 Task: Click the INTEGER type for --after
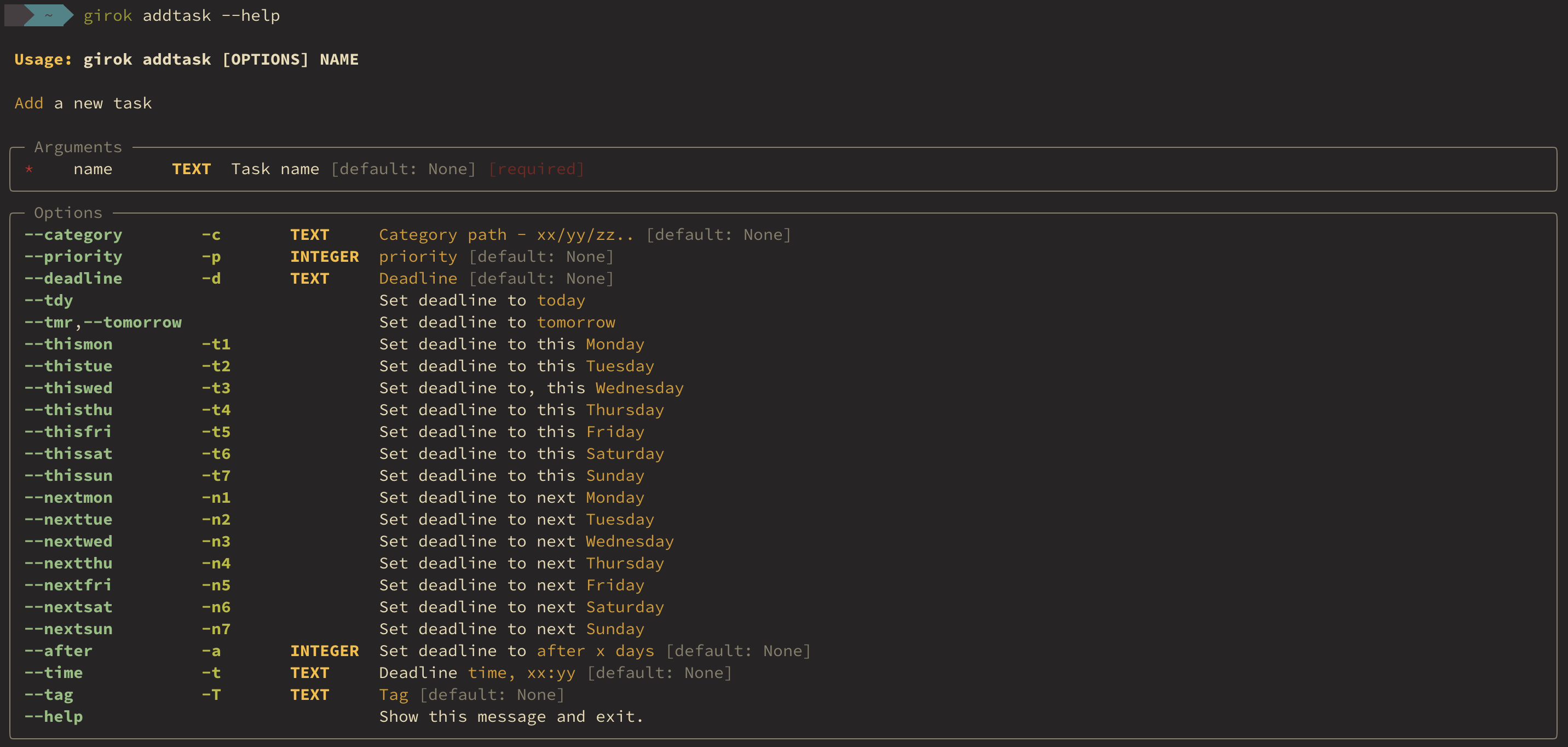pyautogui.click(x=324, y=651)
